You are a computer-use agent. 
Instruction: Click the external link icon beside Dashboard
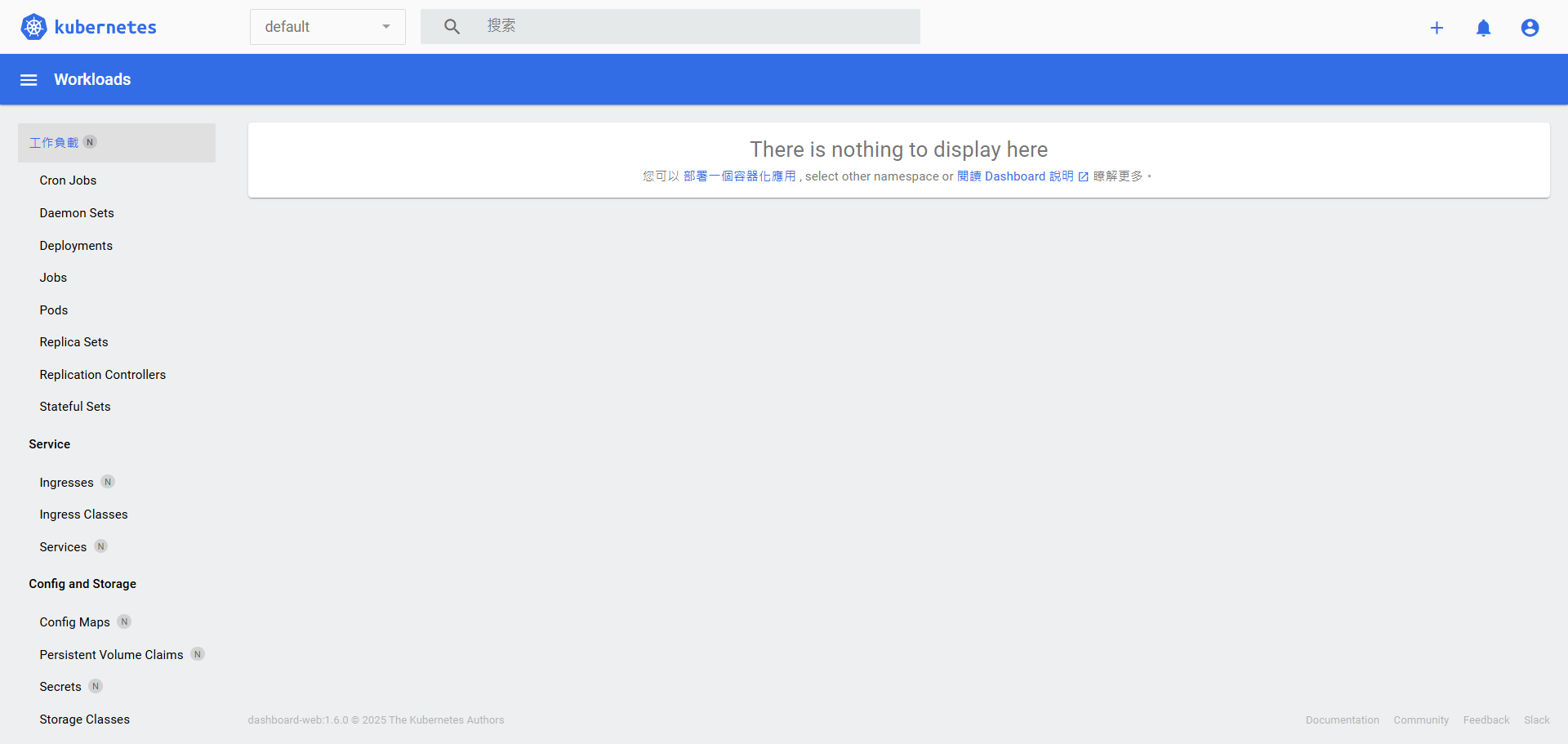[1083, 177]
